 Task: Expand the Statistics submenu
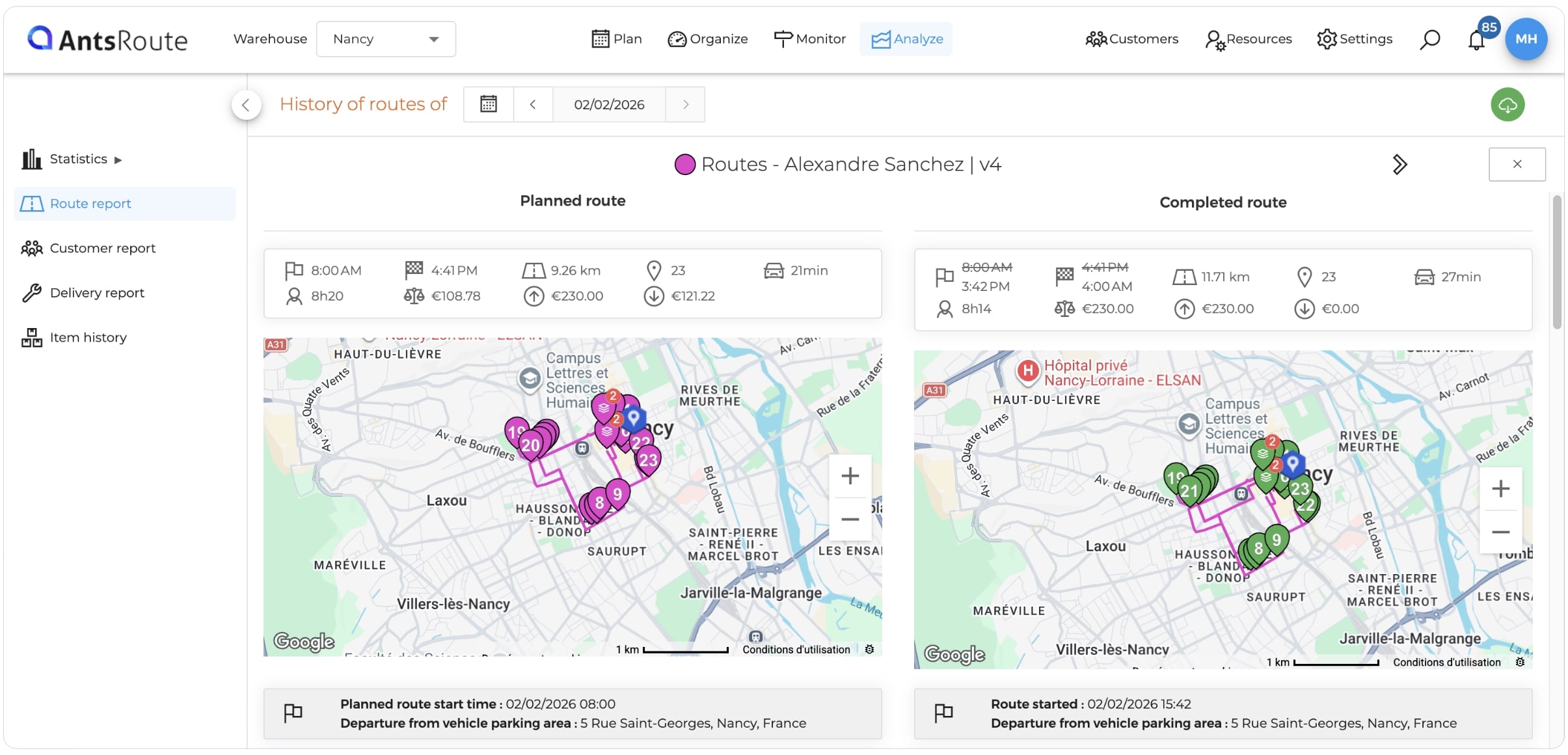[72, 159]
